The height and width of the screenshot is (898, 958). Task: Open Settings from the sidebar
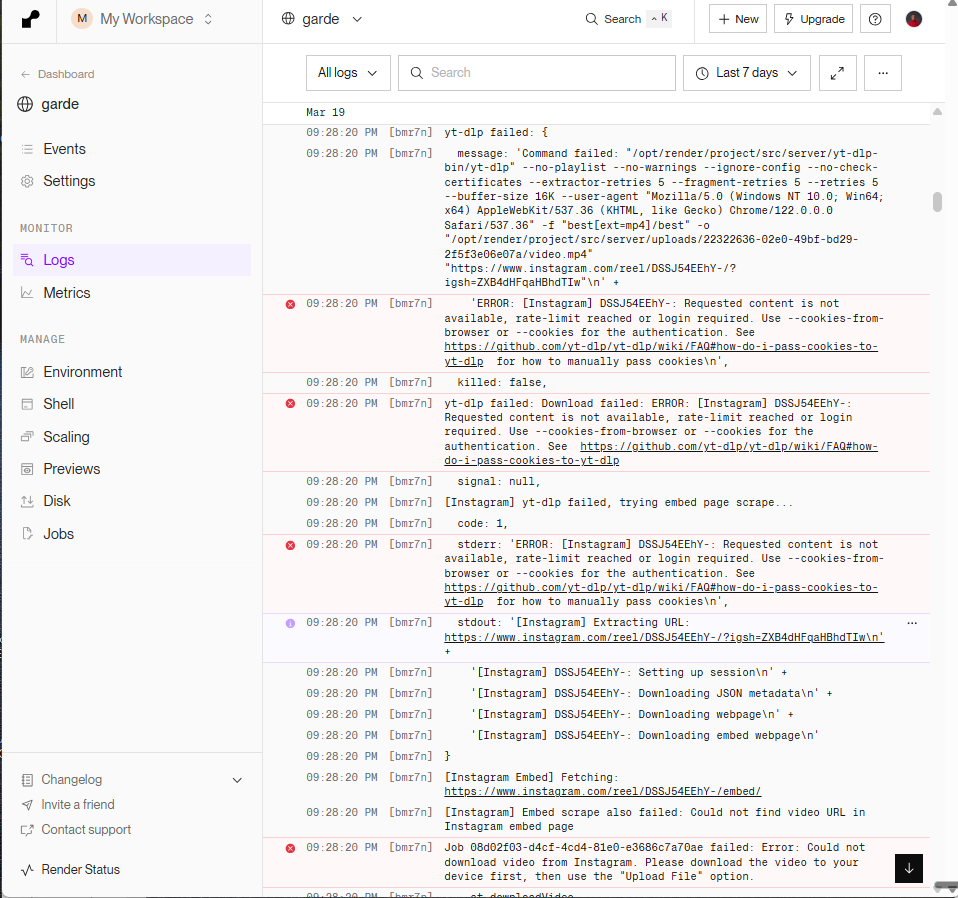coord(29,181)
